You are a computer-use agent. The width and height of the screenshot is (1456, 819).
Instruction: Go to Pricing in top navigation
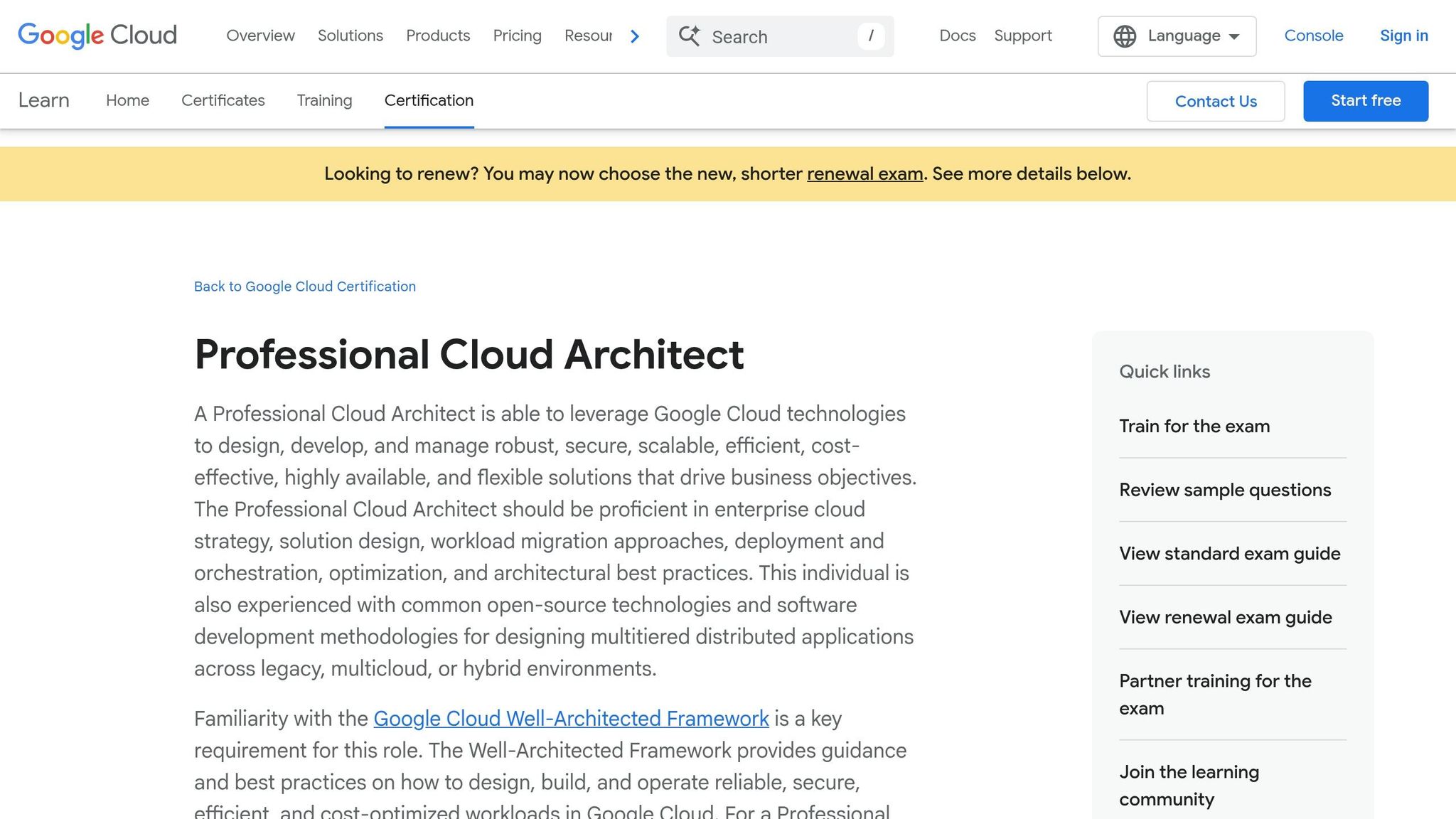[518, 36]
